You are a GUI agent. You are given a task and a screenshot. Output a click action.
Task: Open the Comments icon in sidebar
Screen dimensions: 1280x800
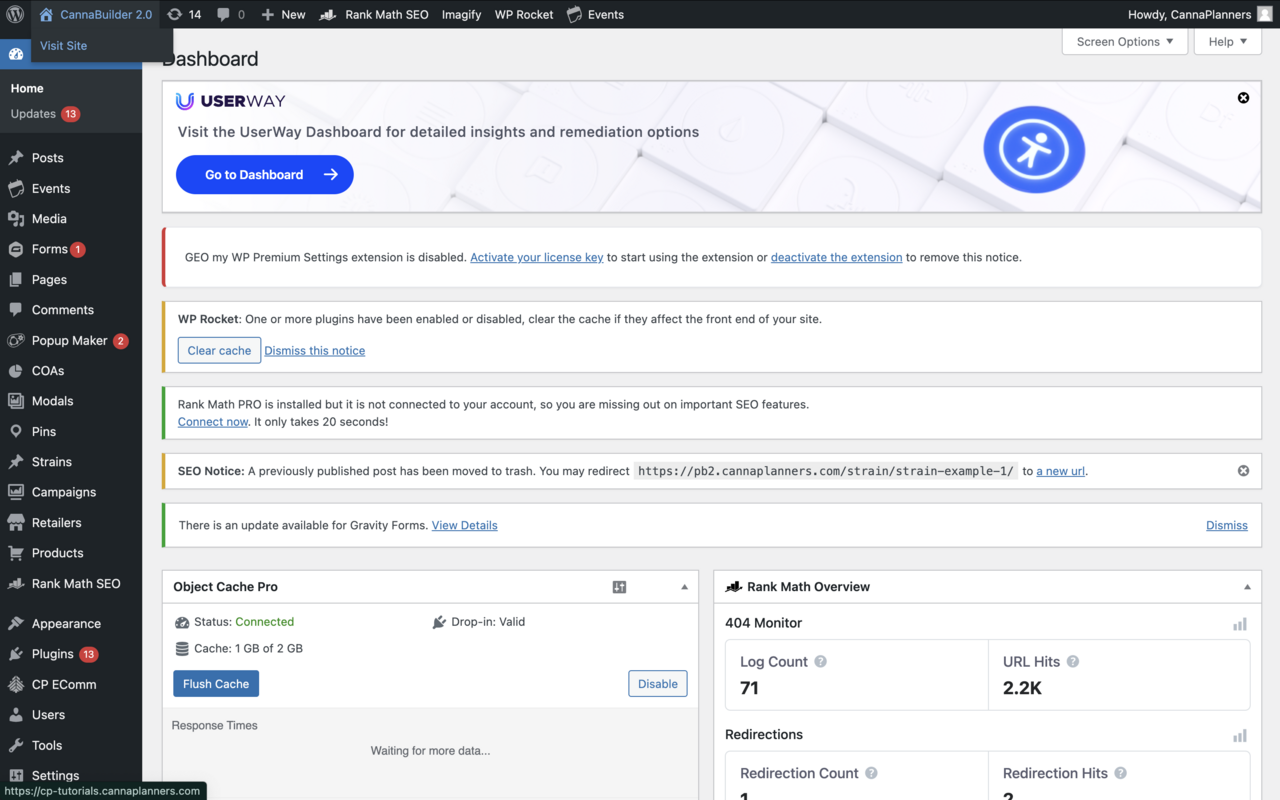pyautogui.click(x=15, y=310)
